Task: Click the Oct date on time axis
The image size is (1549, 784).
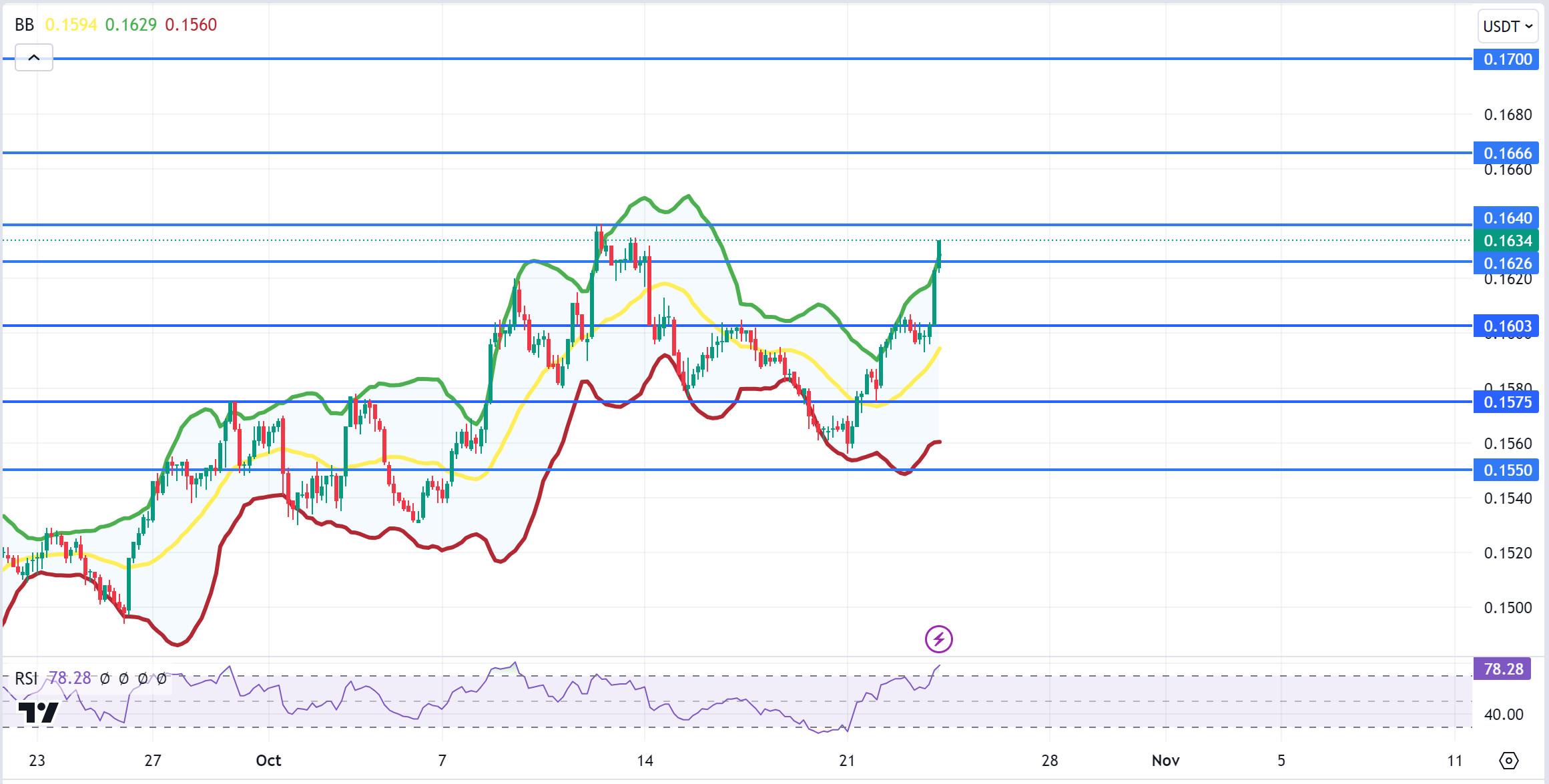Action: click(x=268, y=761)
